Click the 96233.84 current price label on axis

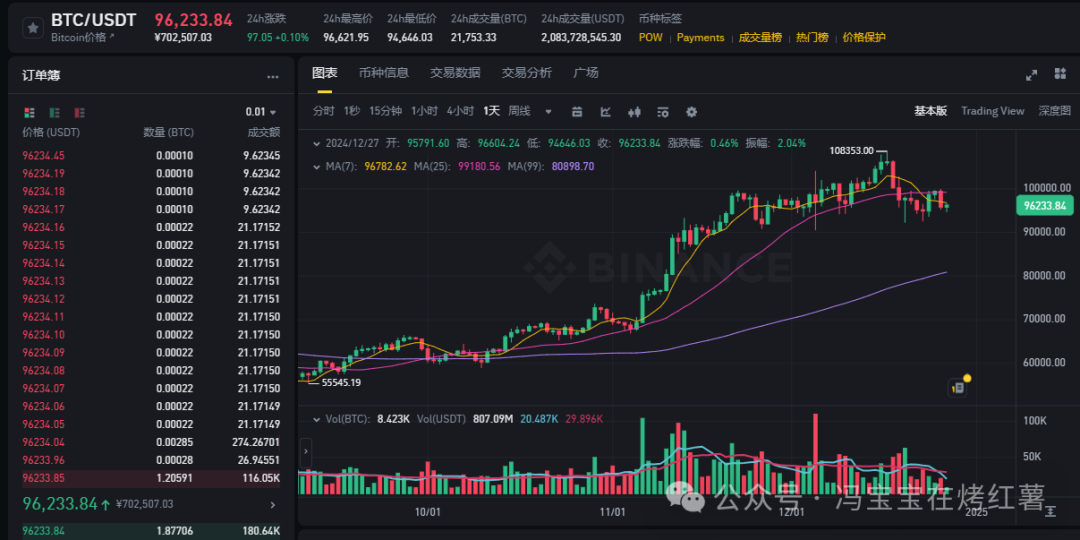coord(1044,205)
